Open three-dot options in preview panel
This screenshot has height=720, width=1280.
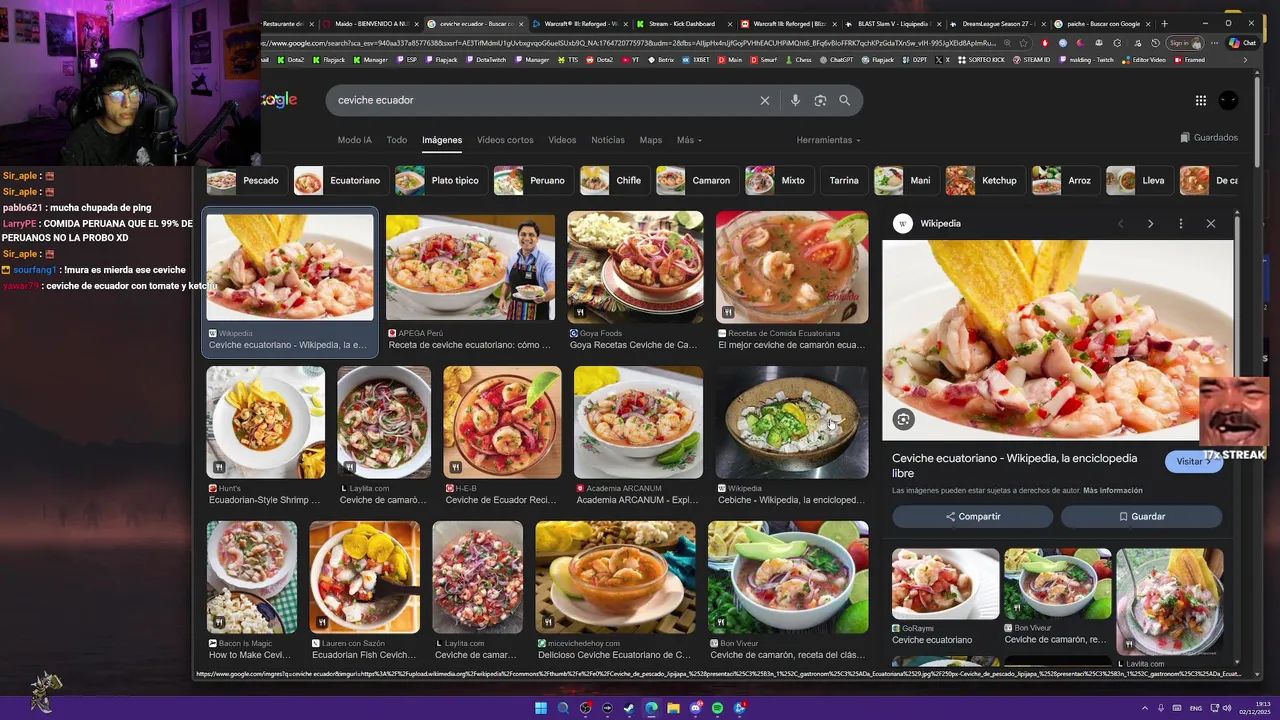pos(1181,224)
